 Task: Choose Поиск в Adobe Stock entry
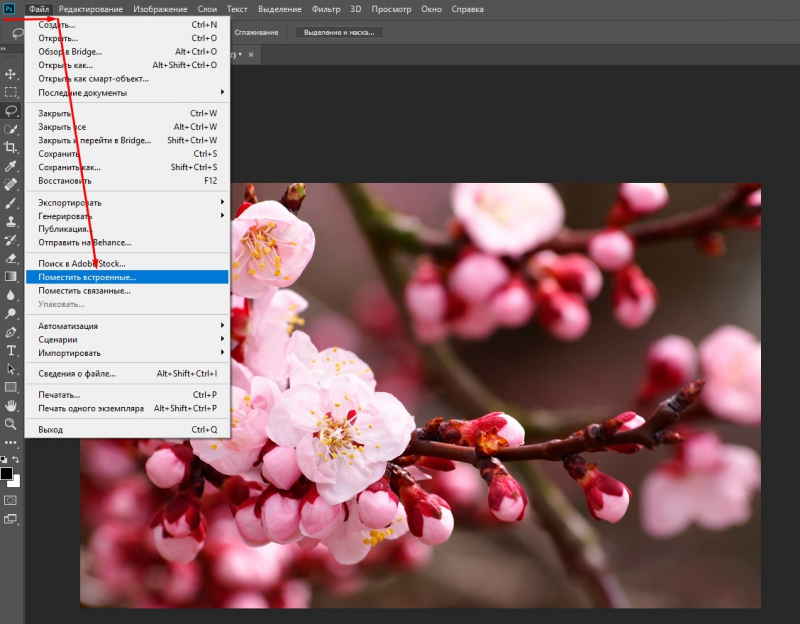click(127, 263)
